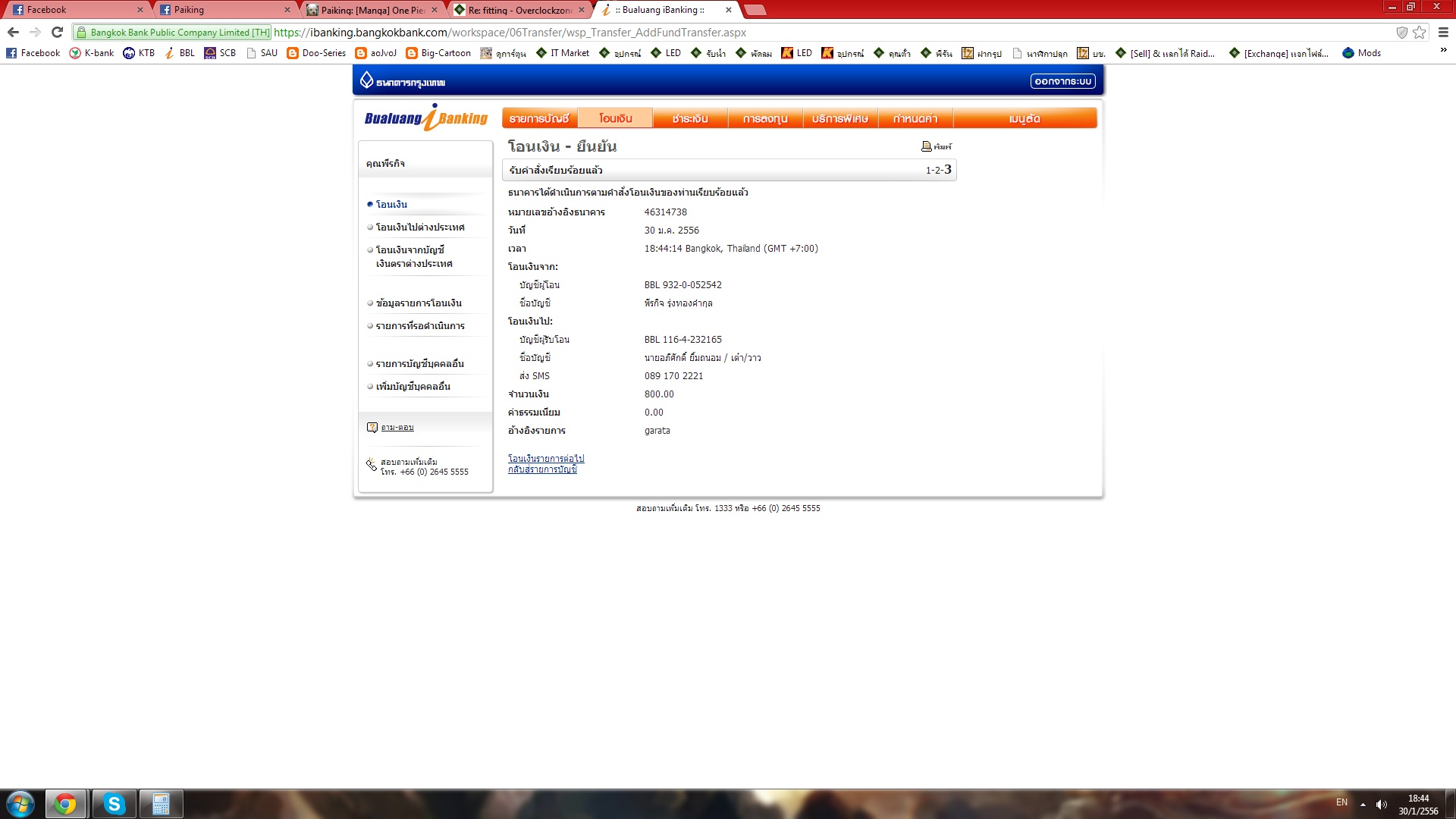Open the รายการบัญชี accounts menu tab
Screen dimensions: 1456x819
(539, 118)
